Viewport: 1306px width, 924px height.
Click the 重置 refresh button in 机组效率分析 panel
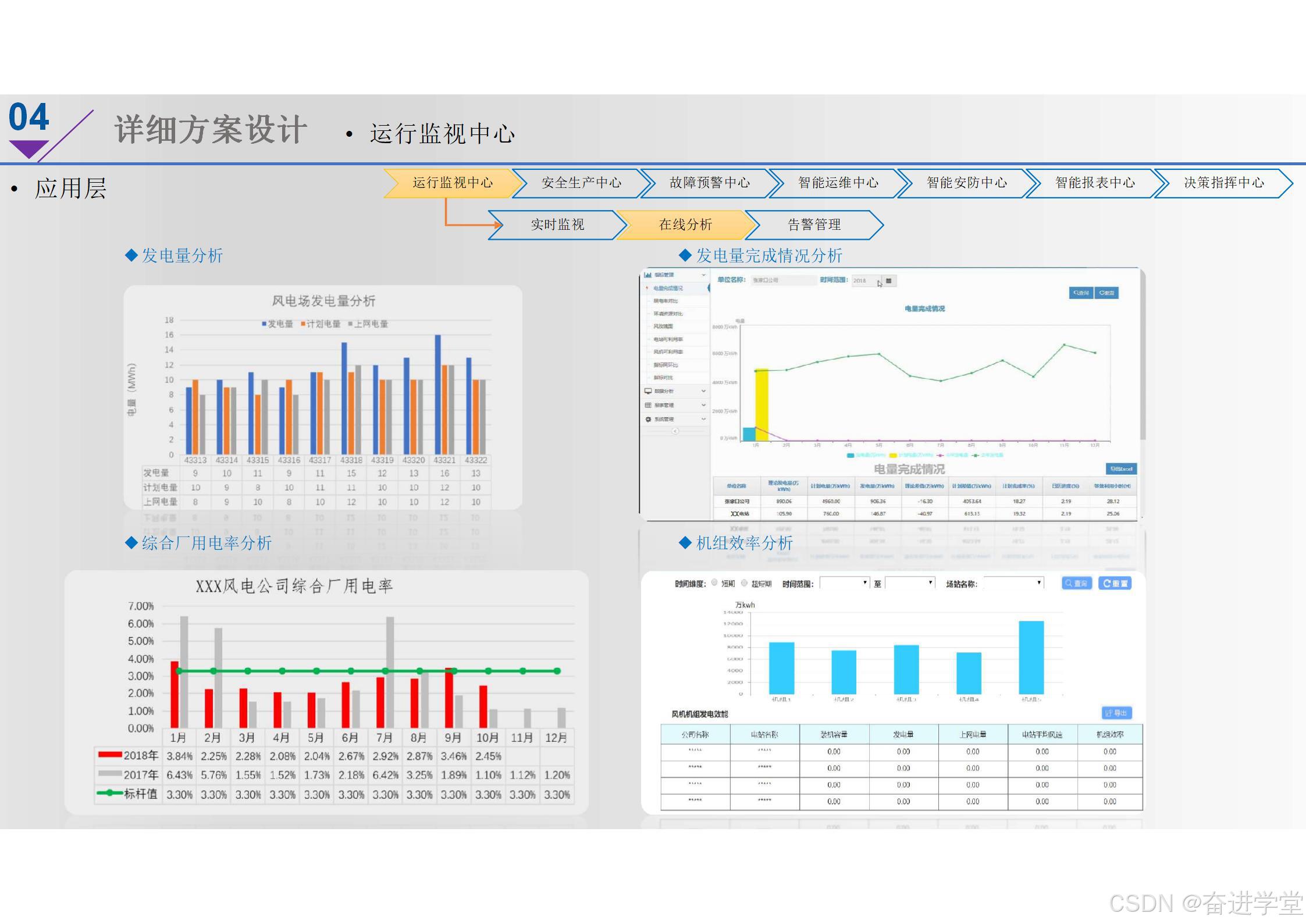tap(1115, 583)
